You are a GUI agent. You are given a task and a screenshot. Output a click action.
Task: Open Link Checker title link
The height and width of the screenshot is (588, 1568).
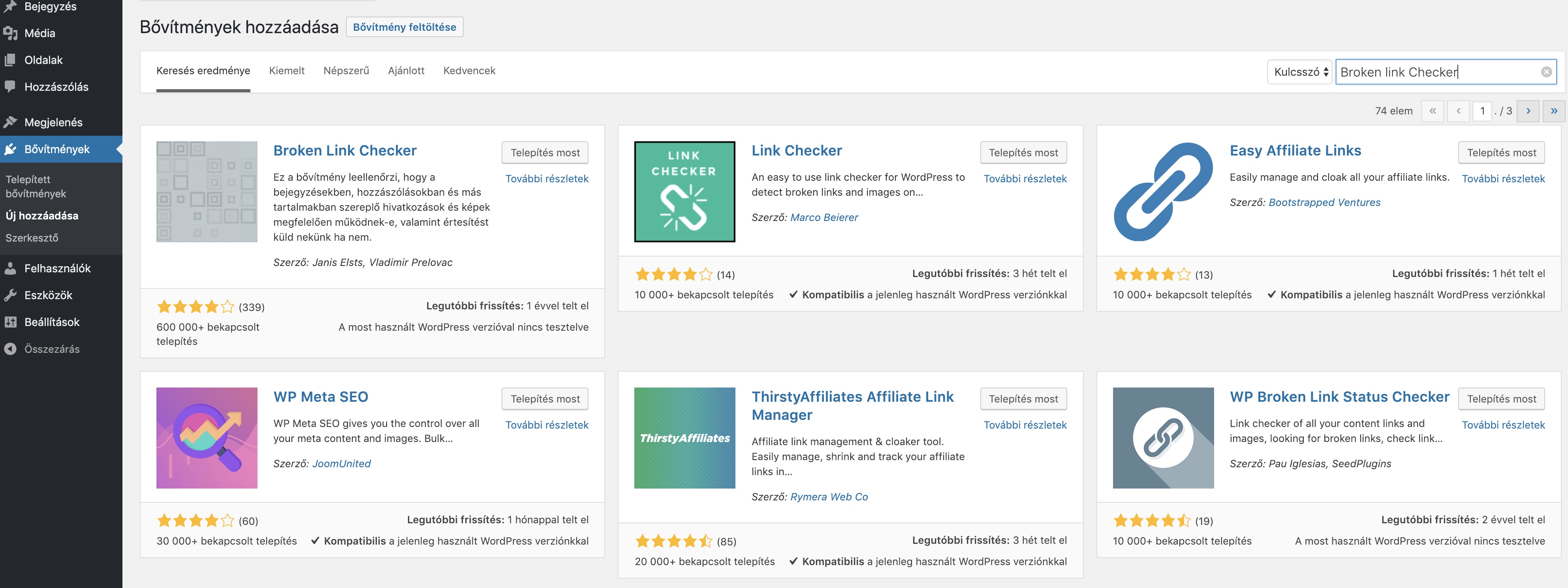coord(796,151)
